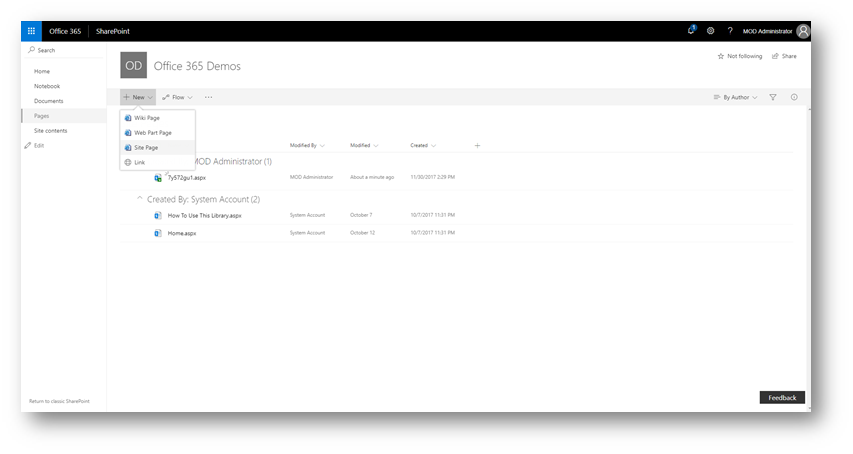
Task: Click the Wiki Page menu icon
Action: (128, 117)
